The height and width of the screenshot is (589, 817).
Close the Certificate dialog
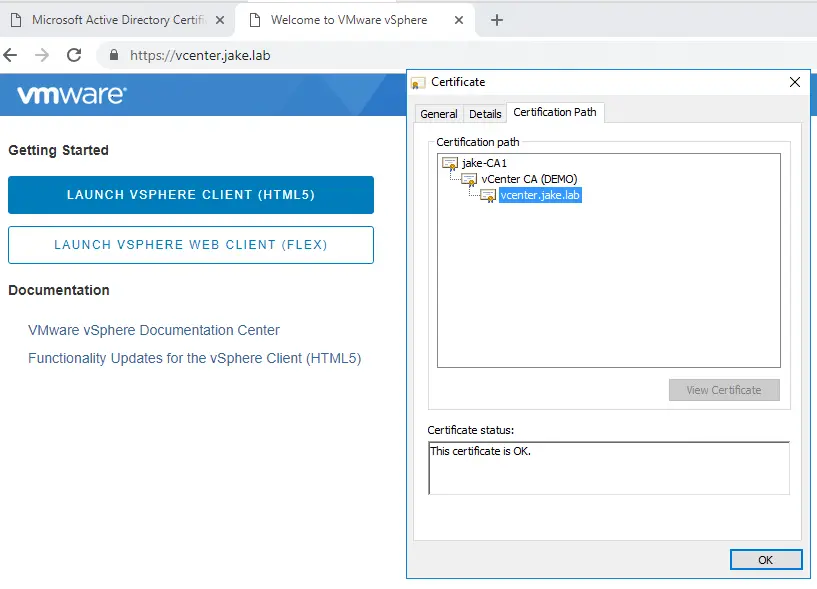[795, 82]
